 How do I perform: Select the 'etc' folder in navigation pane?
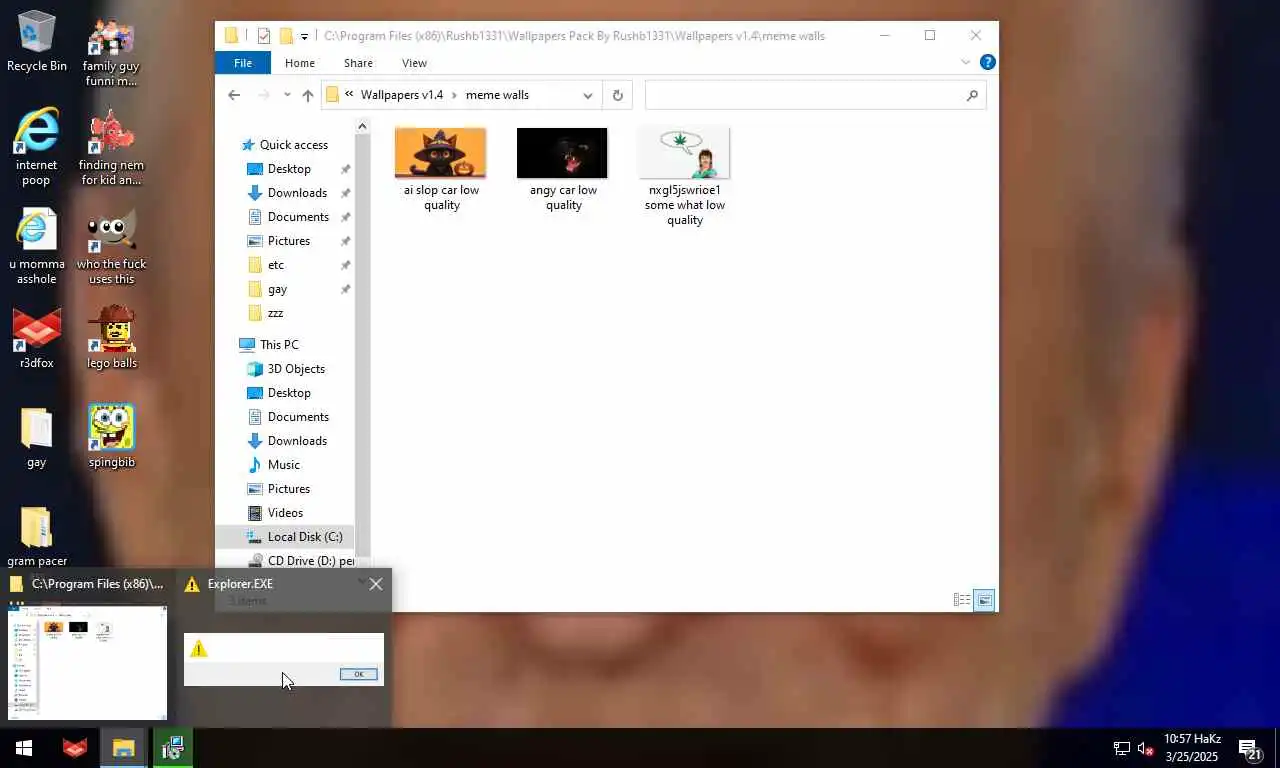tap(276, 265)
